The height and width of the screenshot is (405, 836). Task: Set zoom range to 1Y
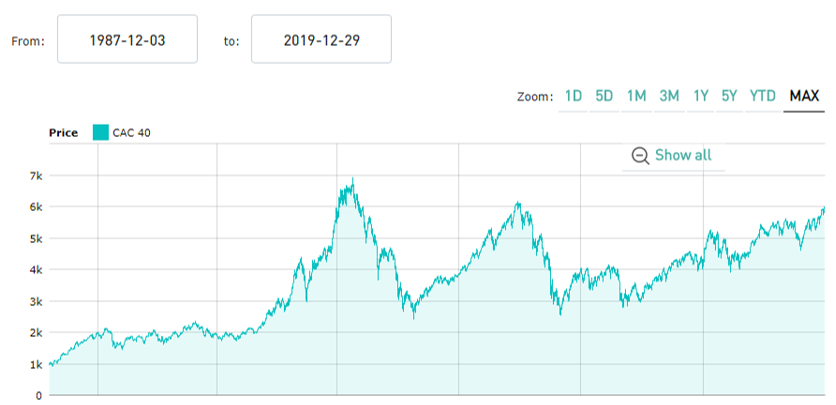click(701, 96)
